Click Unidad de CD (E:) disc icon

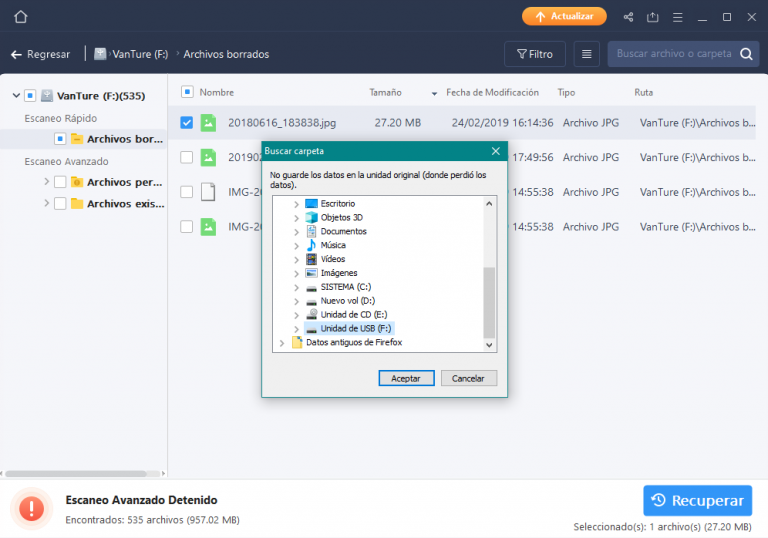click(312, 314)
